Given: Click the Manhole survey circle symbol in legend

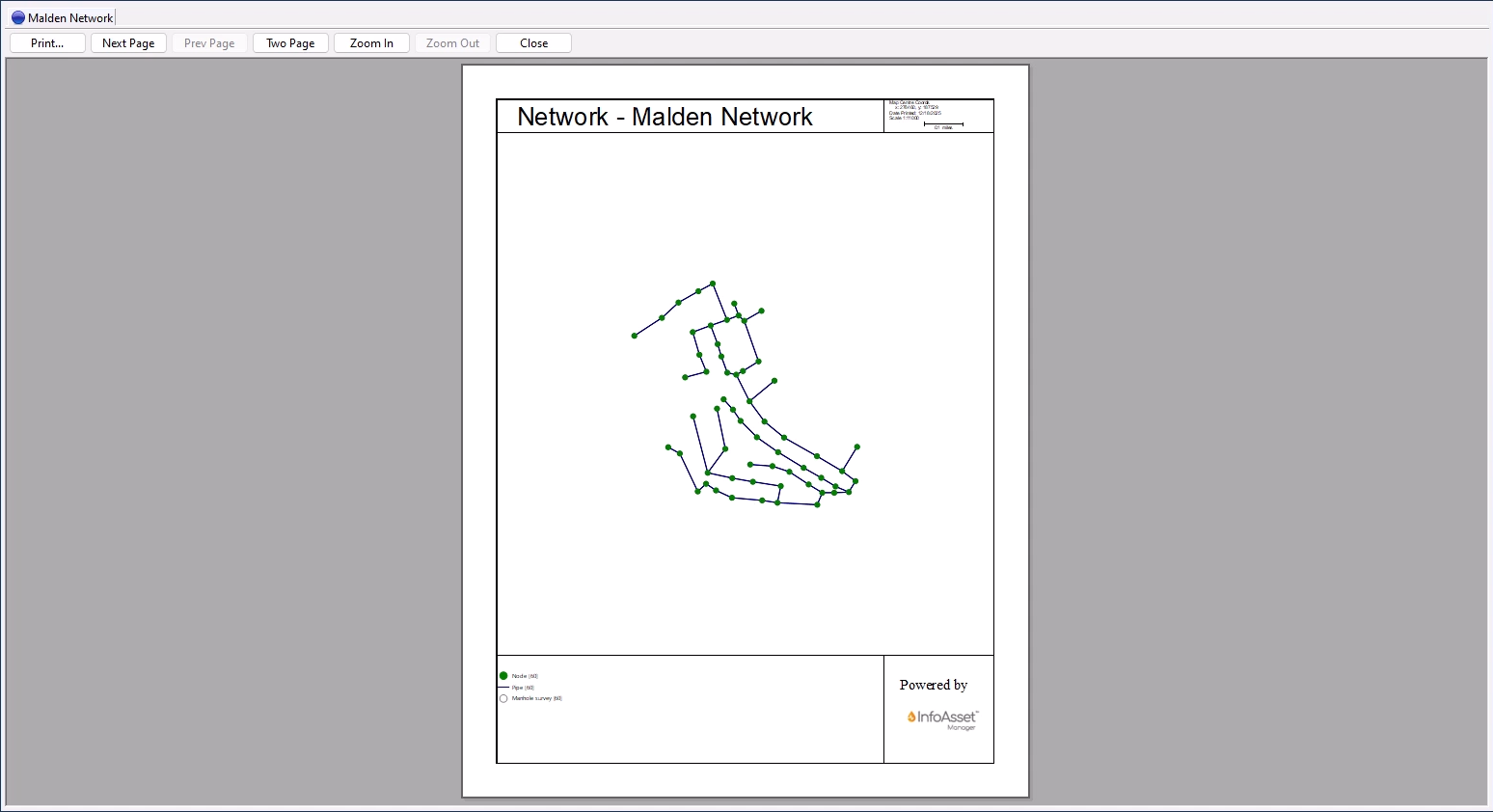Looking at the screenshot, I should click(502, 698).
